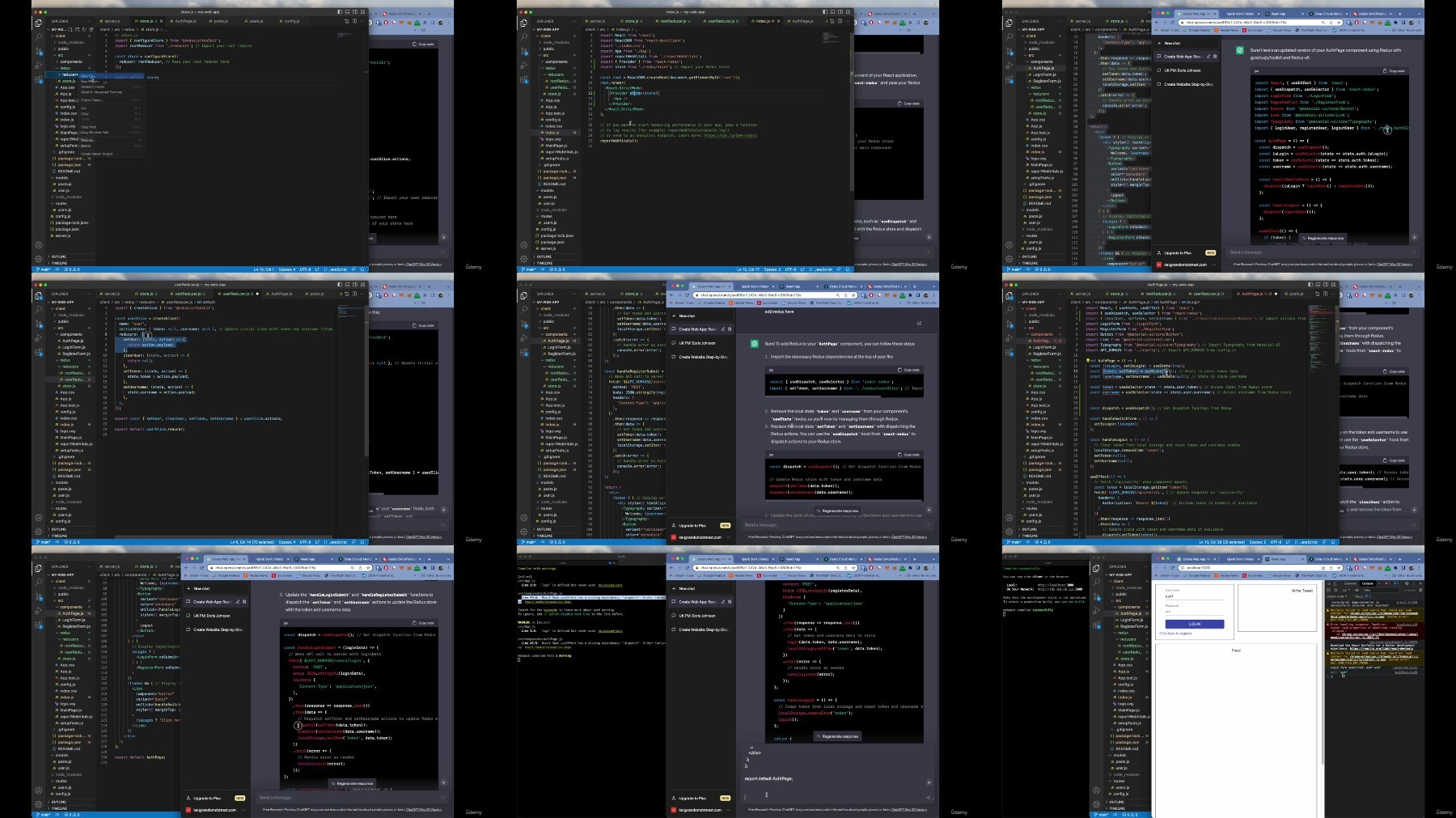This screenshot has width=1456, height=818.
Task: Open Default levels dropdown in DevTools console
Action: [1336, 596]
